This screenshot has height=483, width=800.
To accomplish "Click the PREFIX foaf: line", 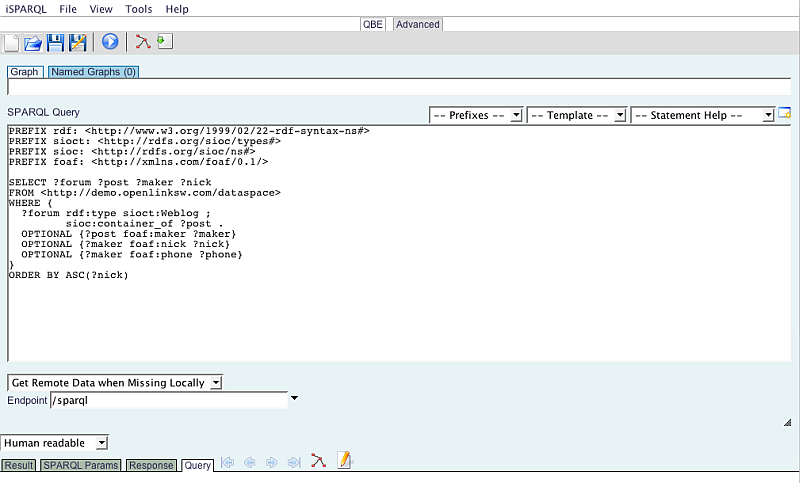I will (138, 162).
